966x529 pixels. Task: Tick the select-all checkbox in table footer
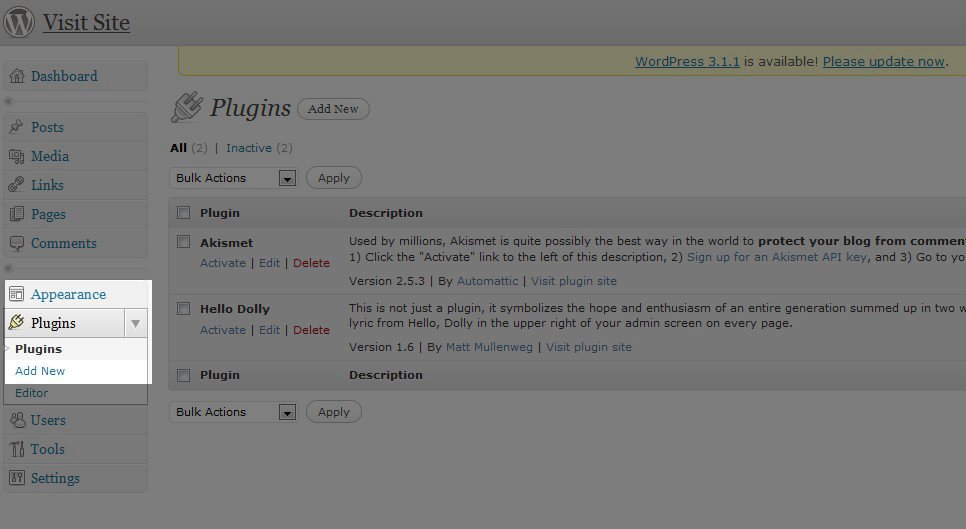pos(184,375)
